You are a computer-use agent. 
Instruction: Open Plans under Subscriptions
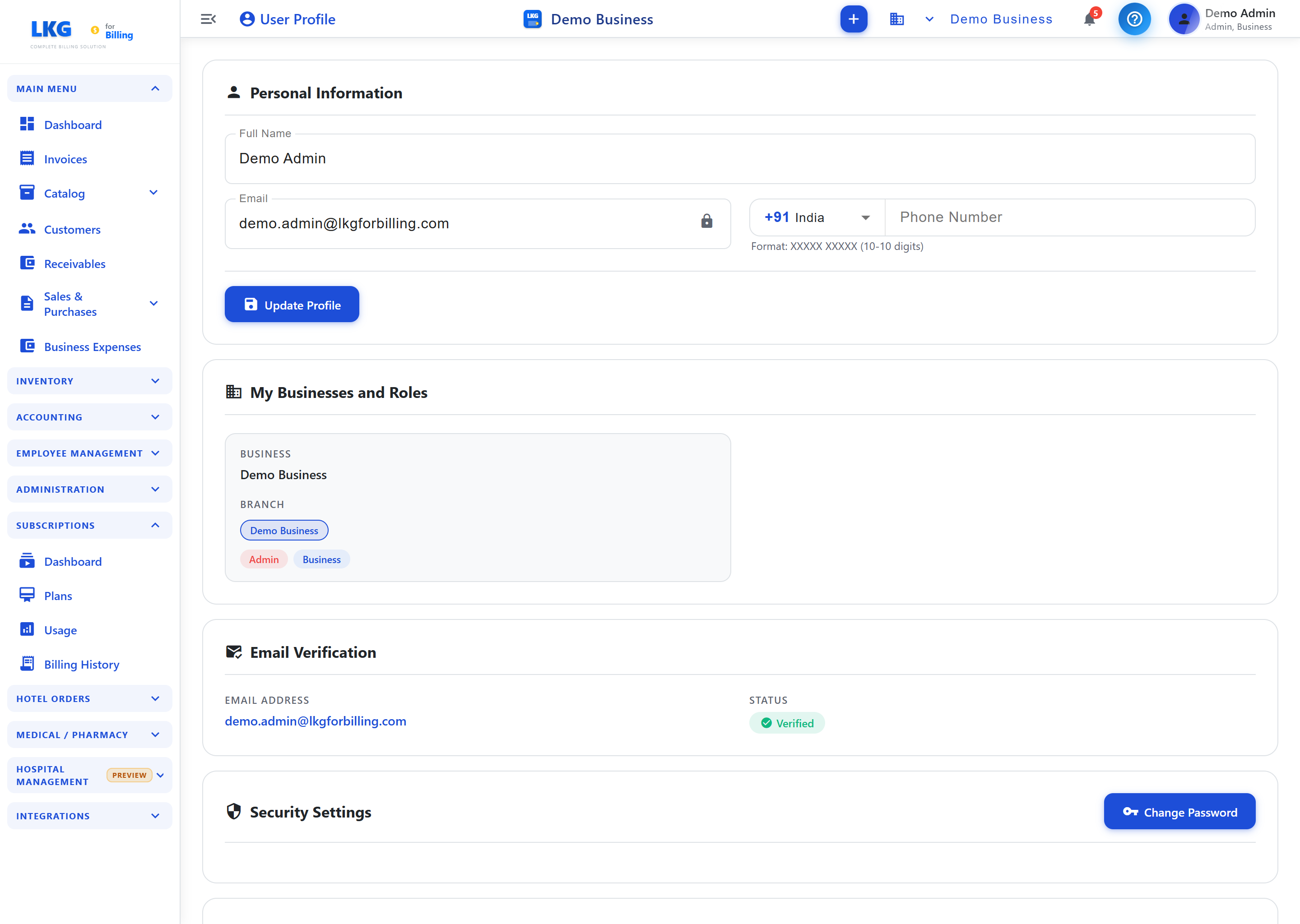89,596
